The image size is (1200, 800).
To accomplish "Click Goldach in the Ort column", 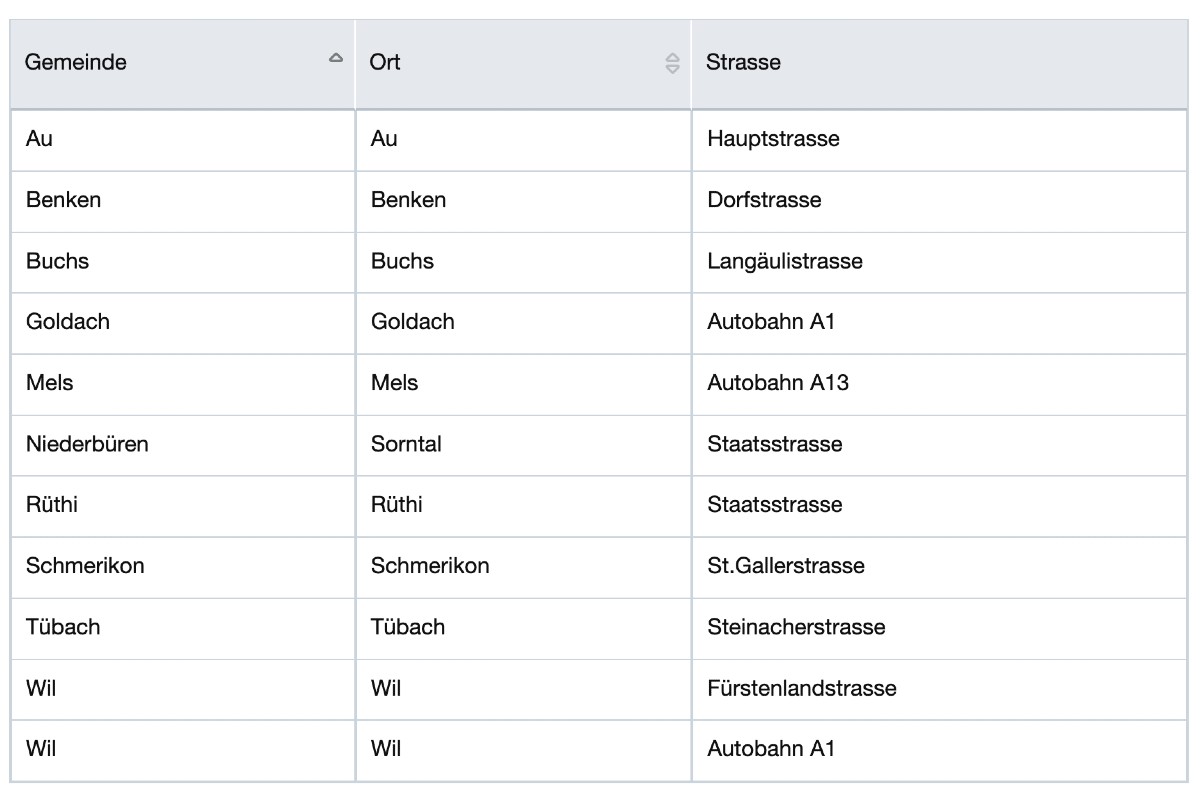I will [x=412, y=322].
